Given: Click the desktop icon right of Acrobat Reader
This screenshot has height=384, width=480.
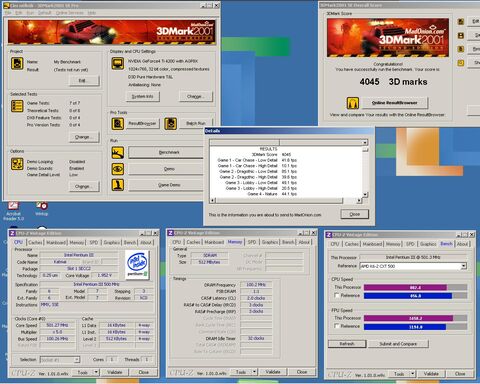Looking at the screenshot, I should 42,209.
